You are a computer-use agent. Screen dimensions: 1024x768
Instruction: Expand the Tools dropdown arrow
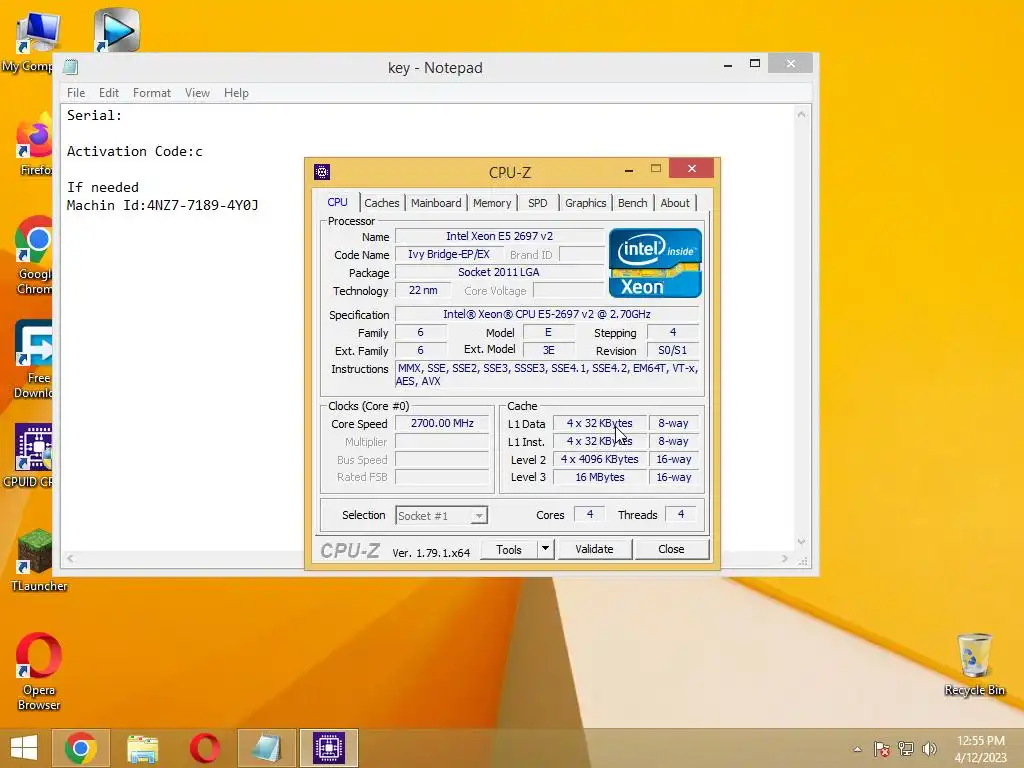pos(545,549)
